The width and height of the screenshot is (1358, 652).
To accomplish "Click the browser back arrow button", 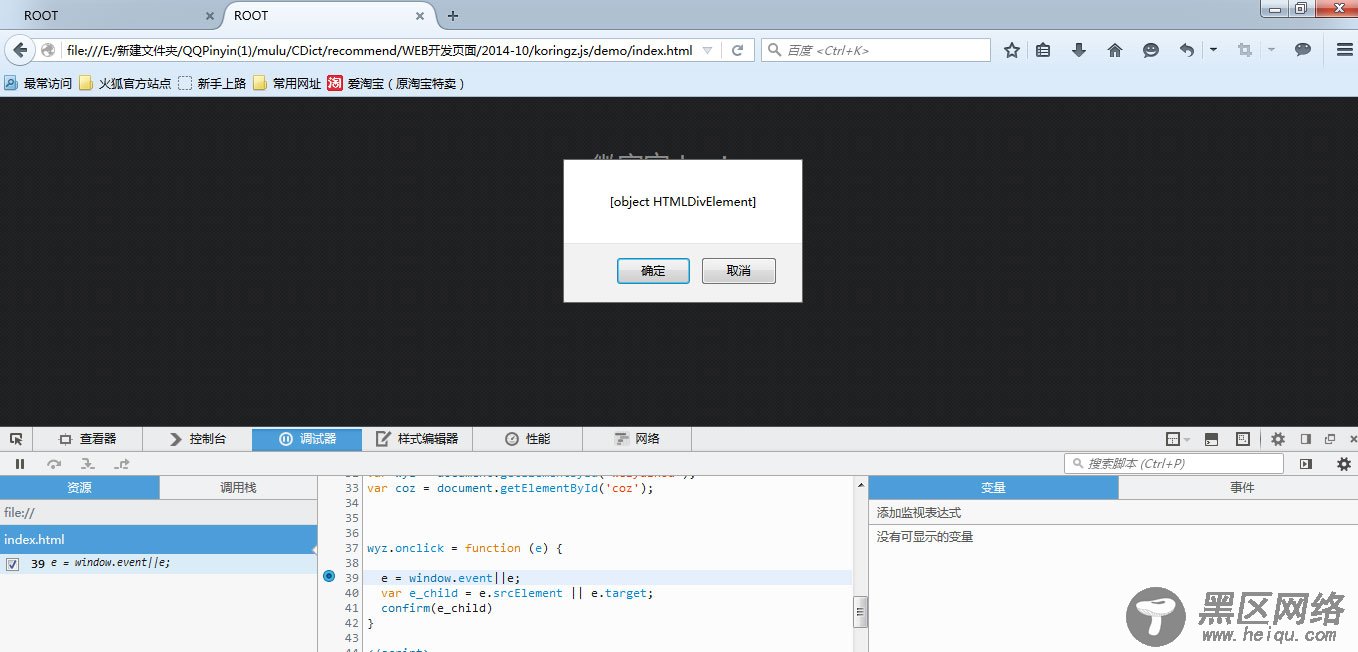I will [19, 50].
